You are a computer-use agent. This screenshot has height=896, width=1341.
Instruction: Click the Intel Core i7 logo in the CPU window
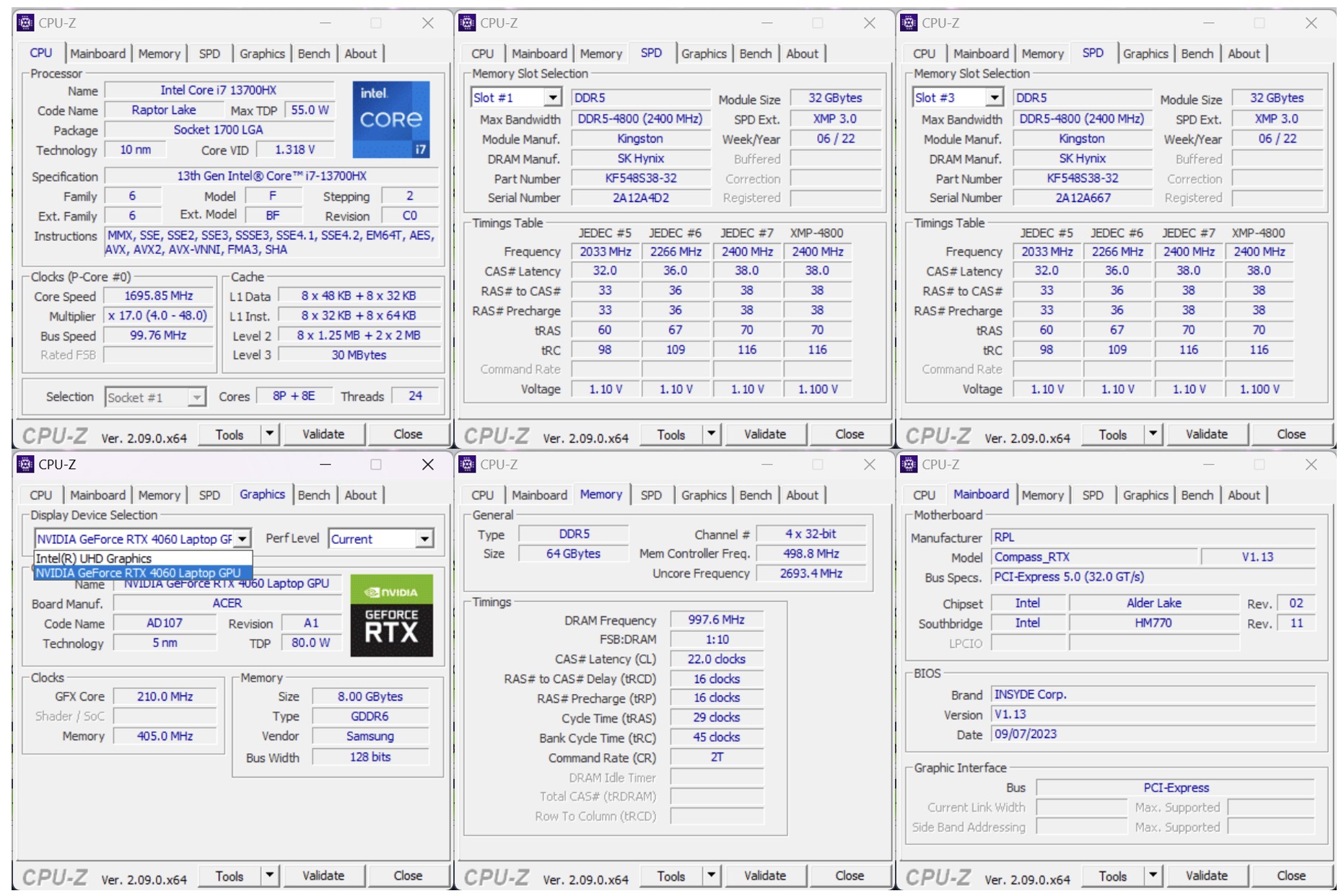coord(390,119)
